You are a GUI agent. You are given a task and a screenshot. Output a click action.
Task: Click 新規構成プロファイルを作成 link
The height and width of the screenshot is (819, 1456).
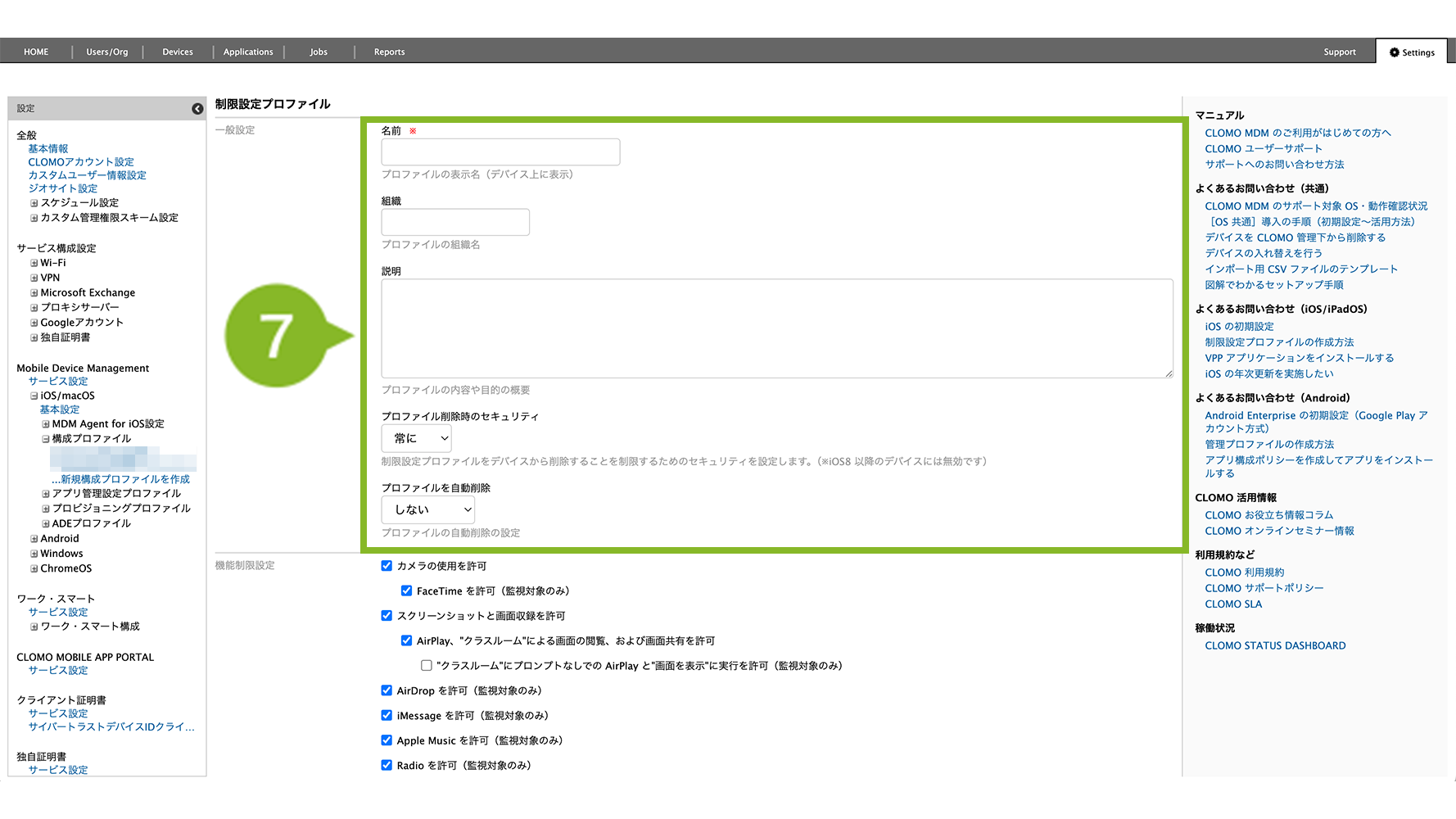(x=121, y=479)
